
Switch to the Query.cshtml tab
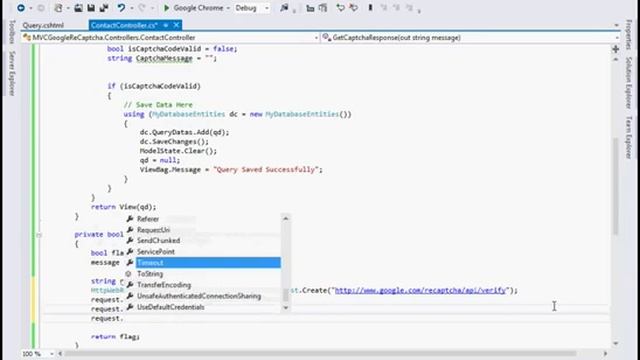[43, 25]
